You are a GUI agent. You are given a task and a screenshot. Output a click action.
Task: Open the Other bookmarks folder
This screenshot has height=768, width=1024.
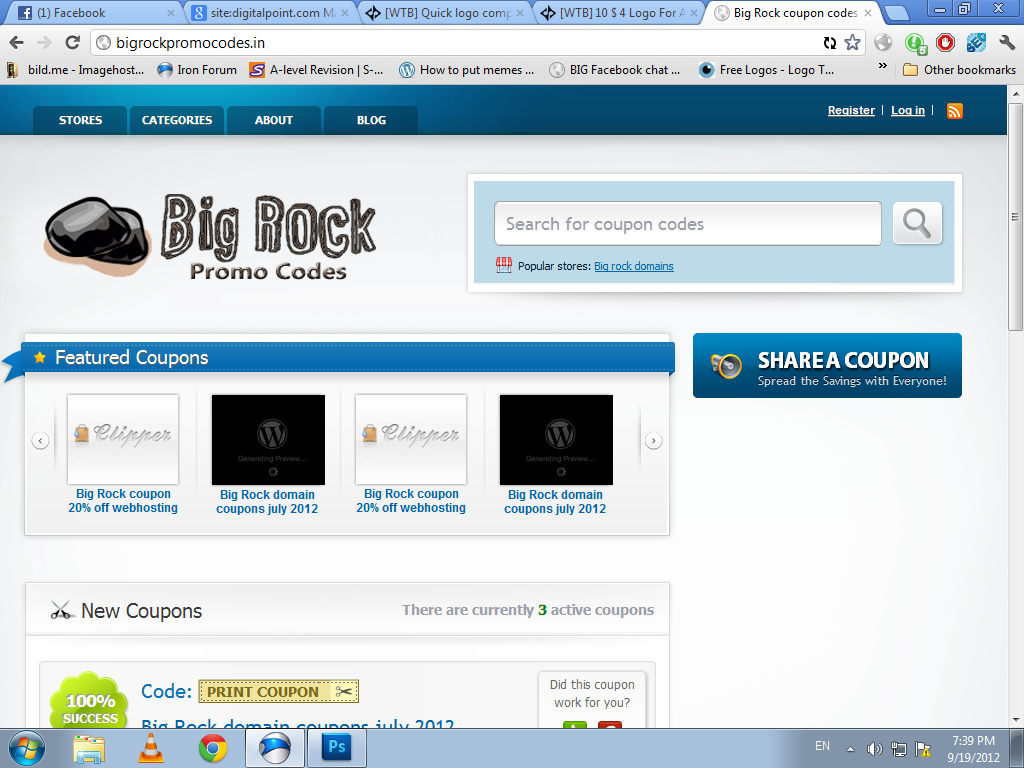click(959, 70)
